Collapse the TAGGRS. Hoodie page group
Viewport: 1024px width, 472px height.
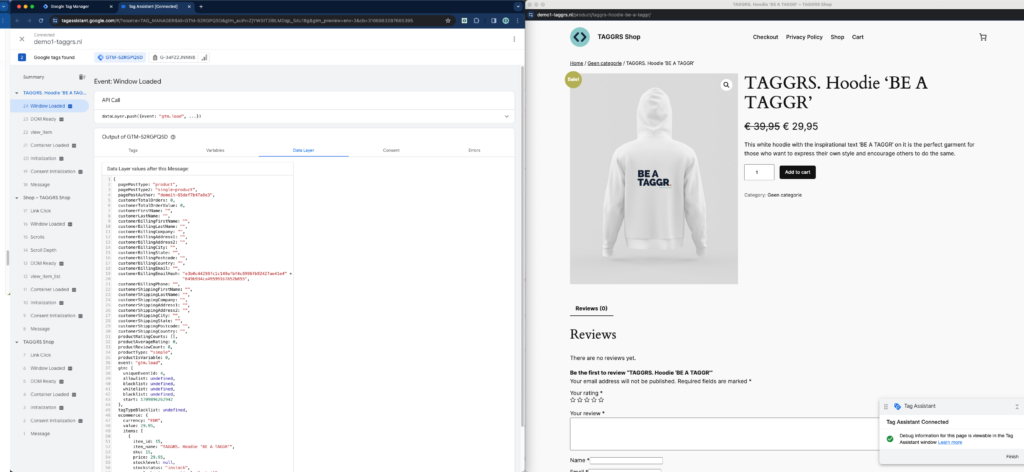click(x=17, y=93)
